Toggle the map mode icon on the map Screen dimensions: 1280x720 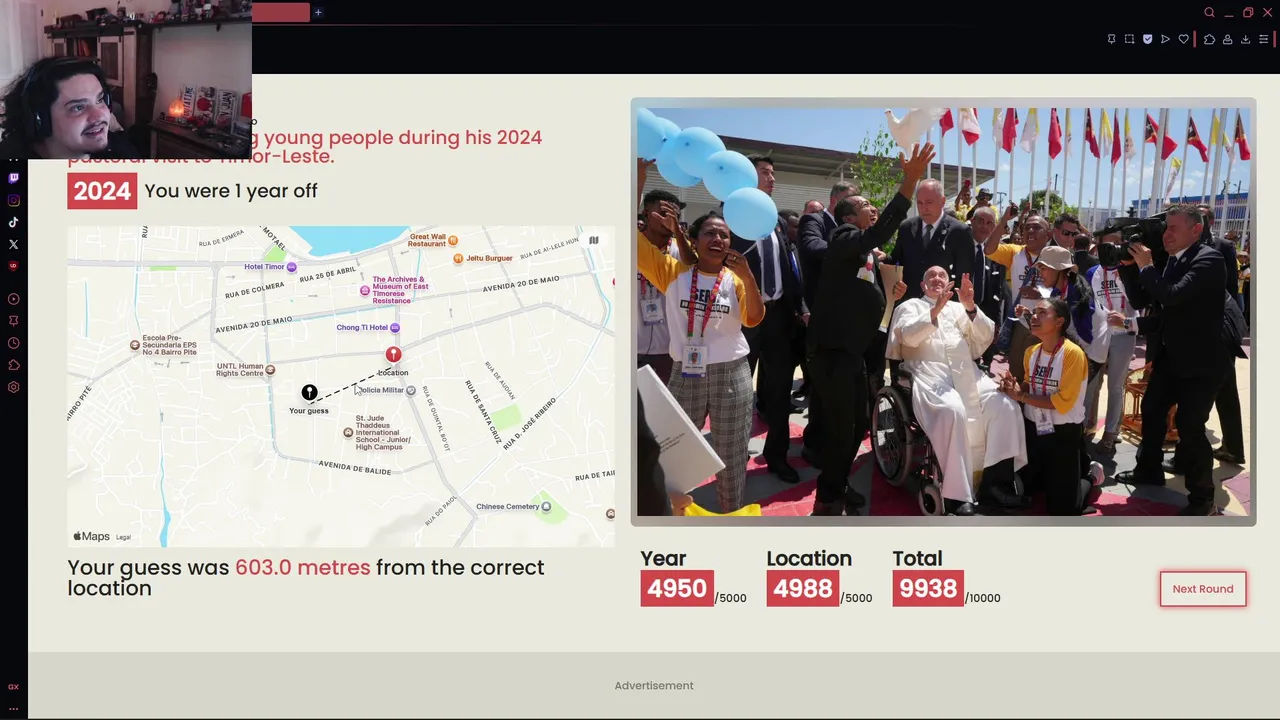point(593,240)
